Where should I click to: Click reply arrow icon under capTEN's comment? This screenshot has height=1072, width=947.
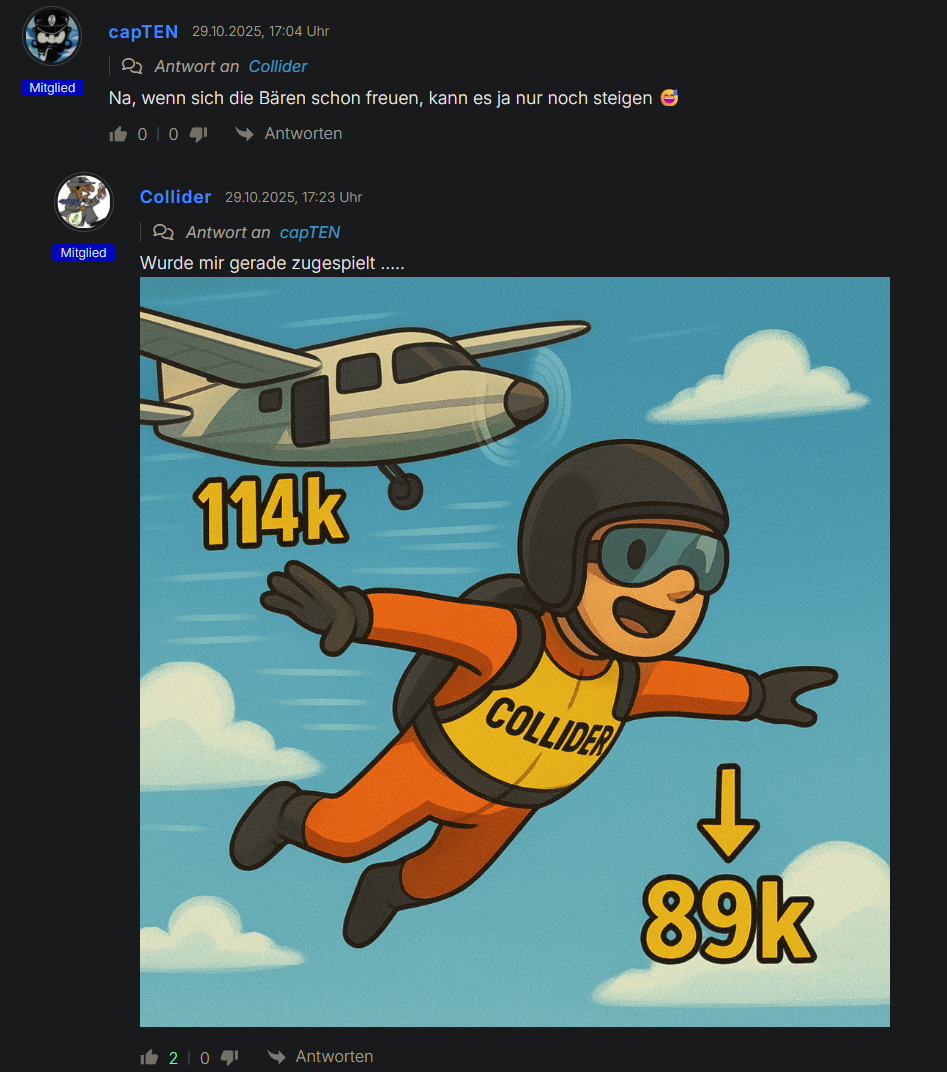(x=244, y=134)
